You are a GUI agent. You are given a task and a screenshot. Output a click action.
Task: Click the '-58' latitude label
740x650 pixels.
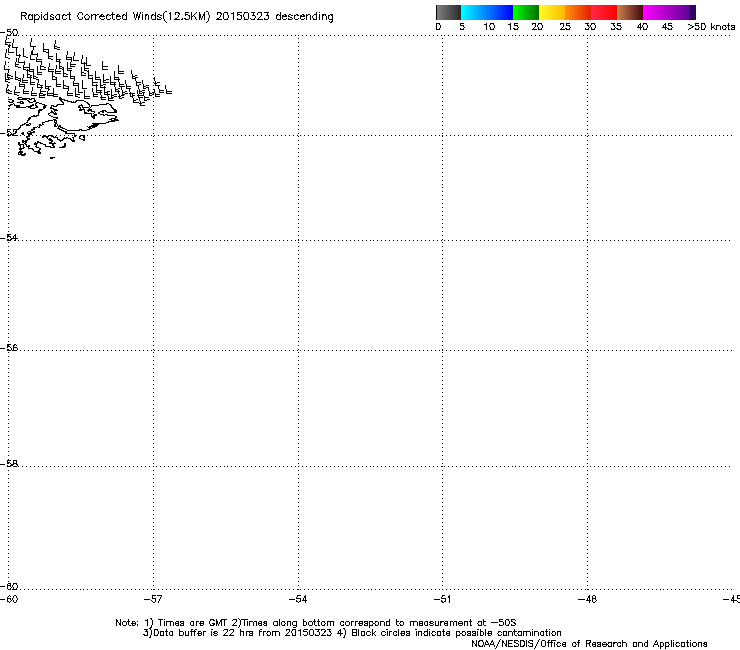coord(9,464)
